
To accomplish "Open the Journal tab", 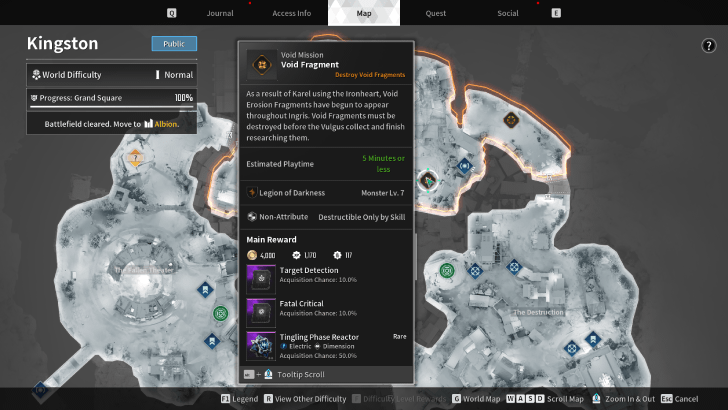I will (220, 13).
